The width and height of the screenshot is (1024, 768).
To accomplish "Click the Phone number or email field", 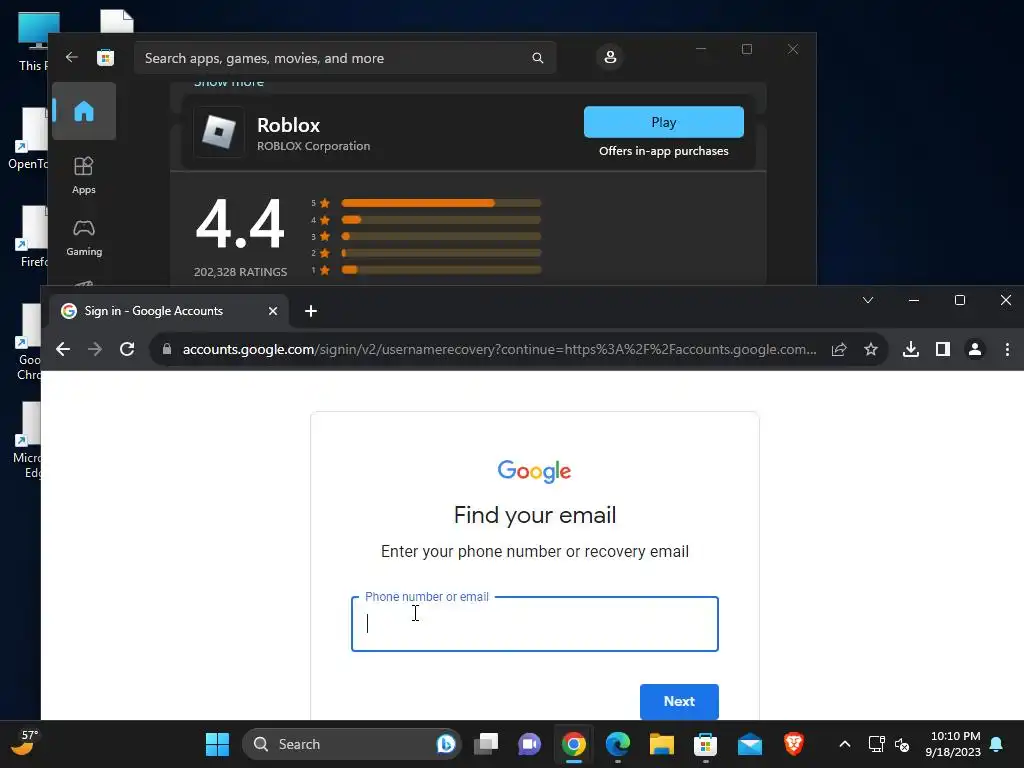I will [x=535, y=624].
